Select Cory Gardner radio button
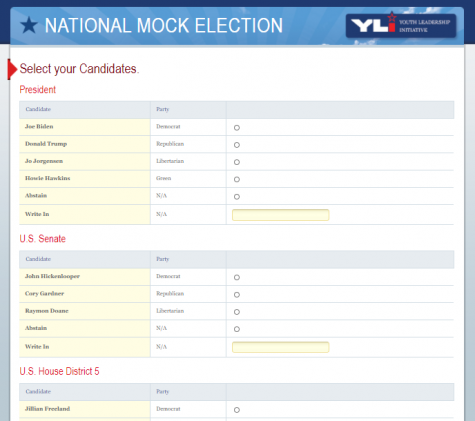The width and height of the screenshot is (475, 421). 237,295
